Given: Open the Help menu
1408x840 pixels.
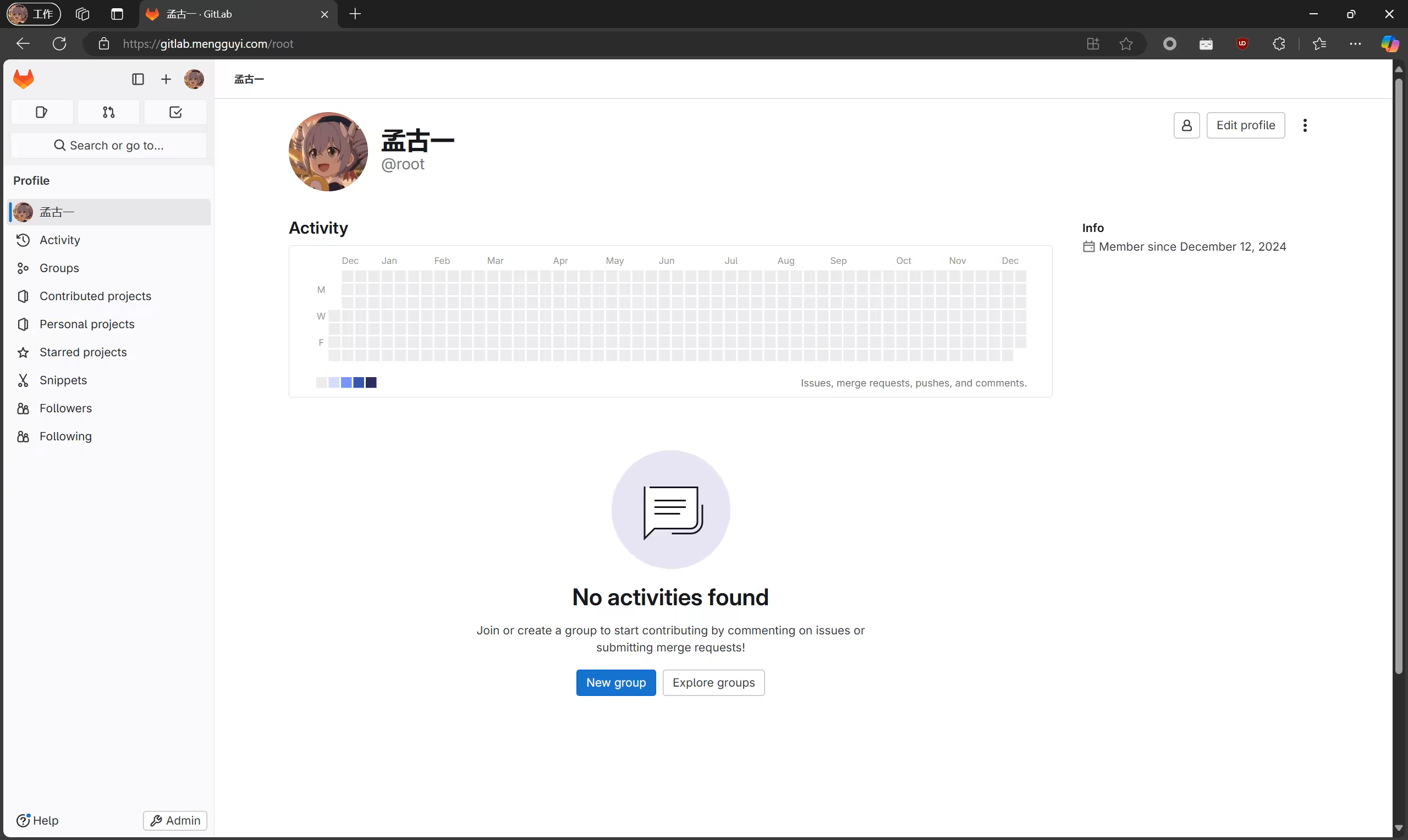Looking at the screenshot, I should pos(37,820).
